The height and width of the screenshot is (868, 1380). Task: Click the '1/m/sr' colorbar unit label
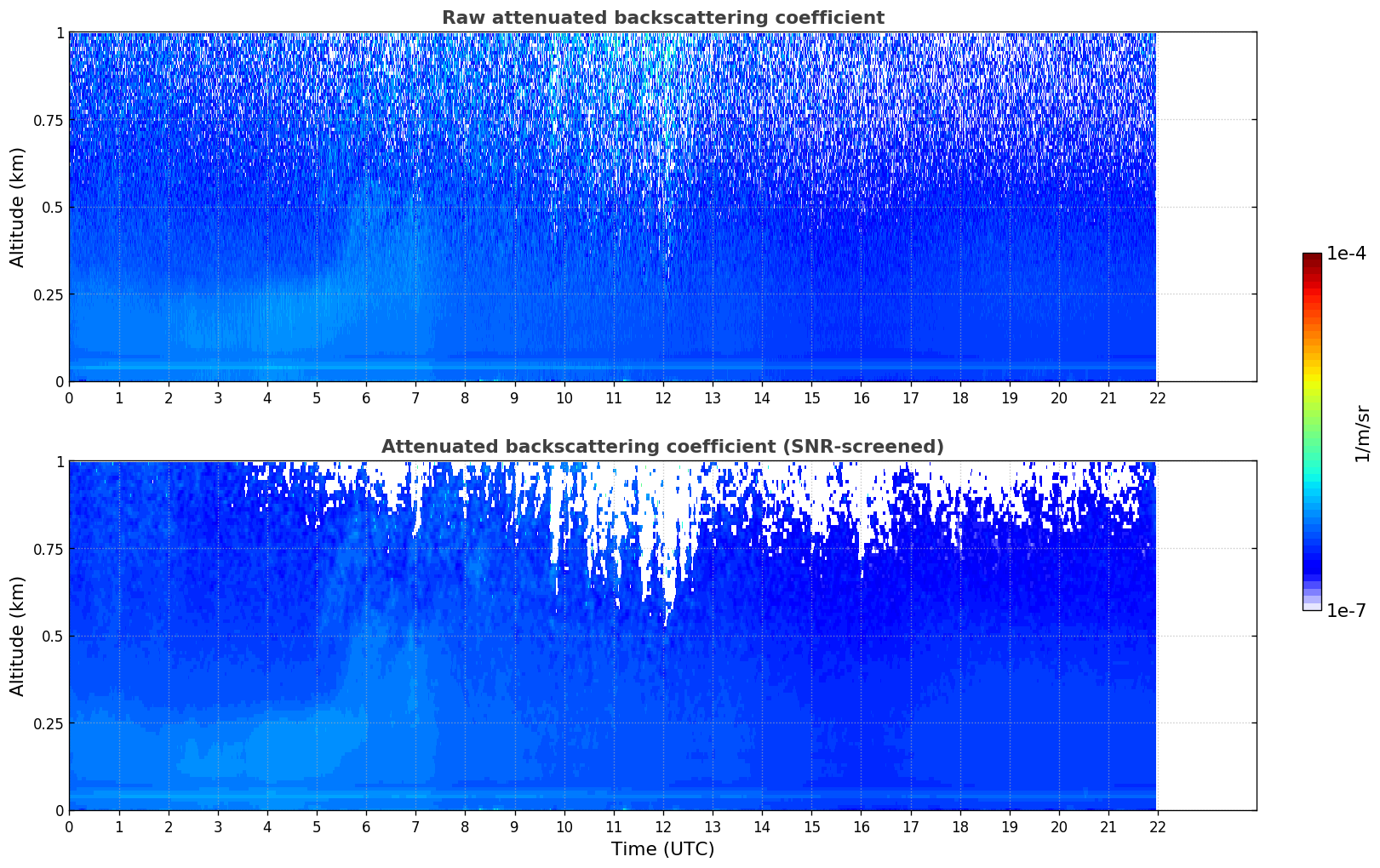(x=1362, y=432)
